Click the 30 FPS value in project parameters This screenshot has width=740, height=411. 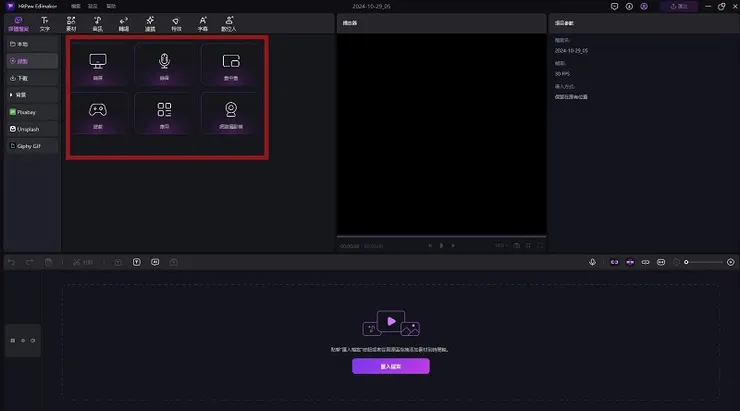(x=562, y=74)
